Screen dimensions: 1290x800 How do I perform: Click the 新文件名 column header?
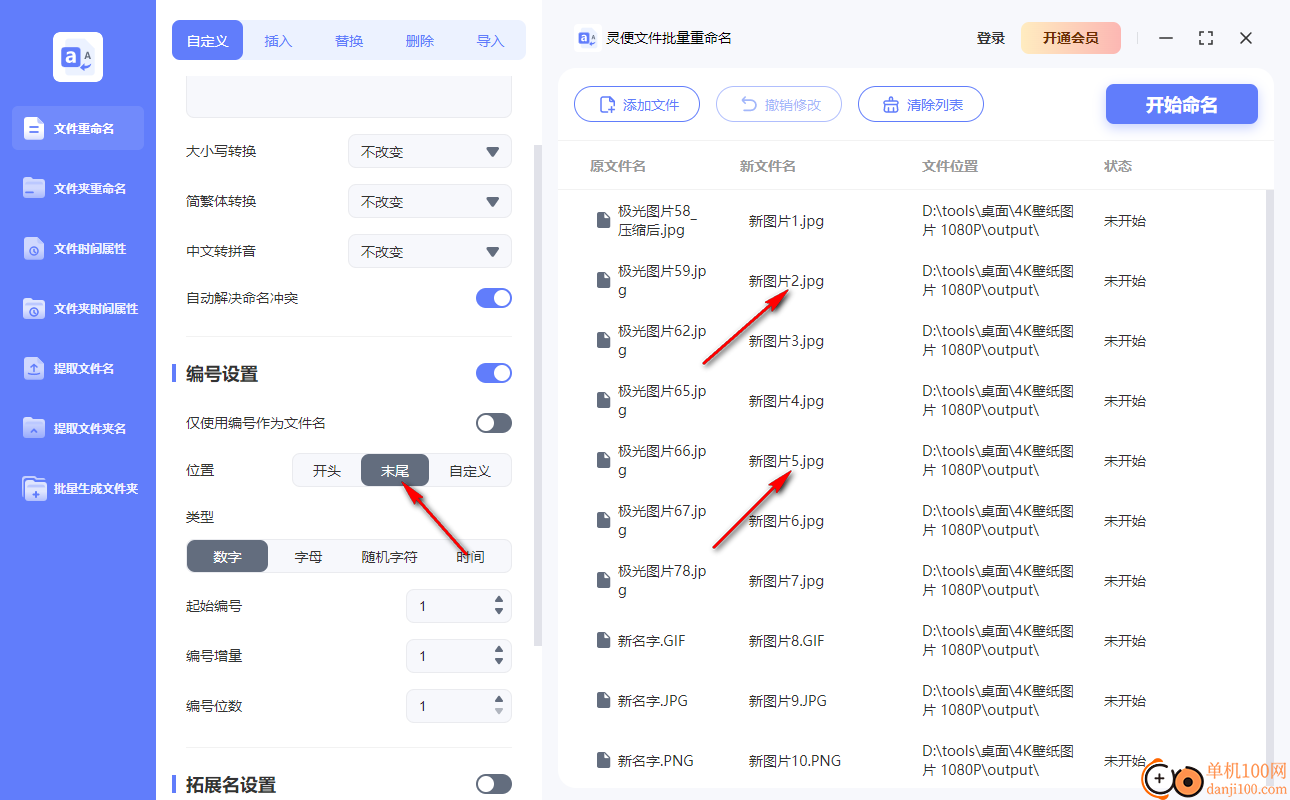click(x=768, y=166)
